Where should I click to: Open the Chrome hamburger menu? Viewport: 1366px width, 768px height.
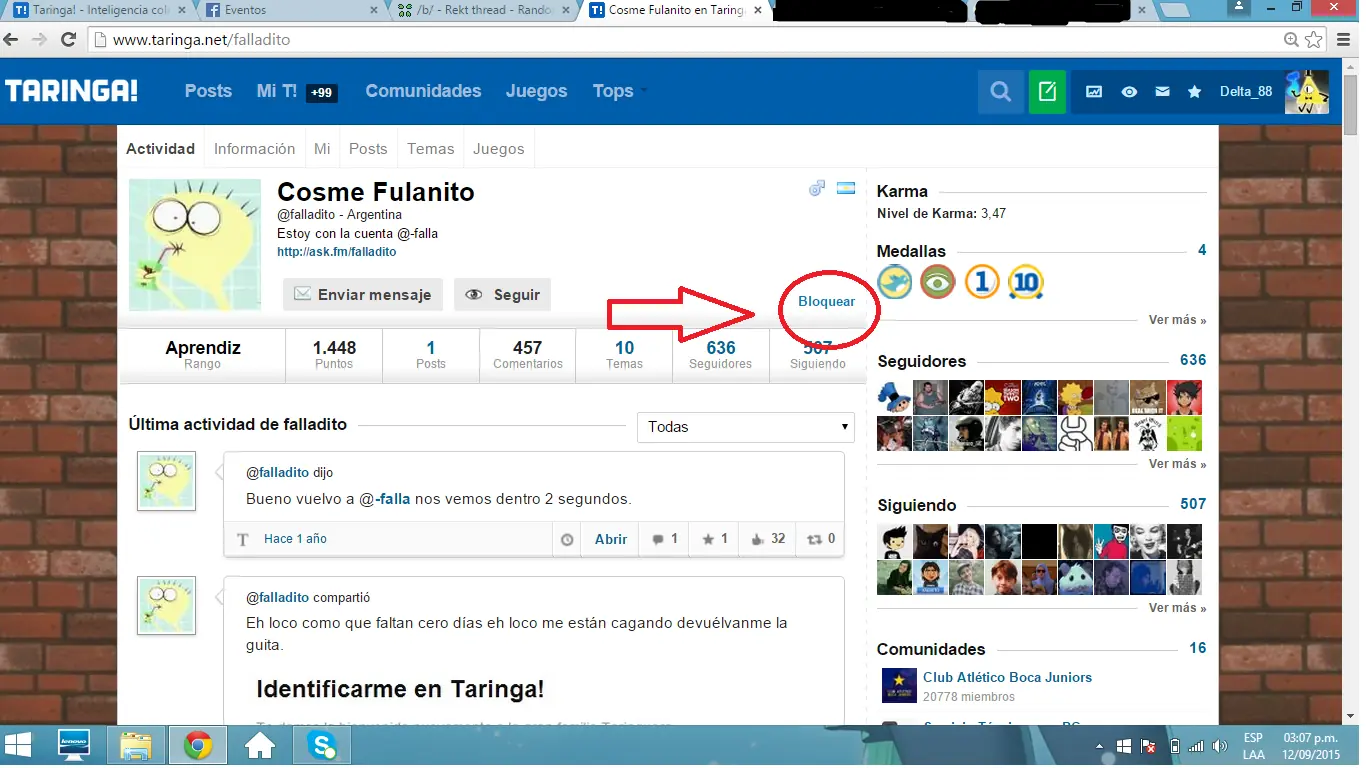tap(1343, 40)
